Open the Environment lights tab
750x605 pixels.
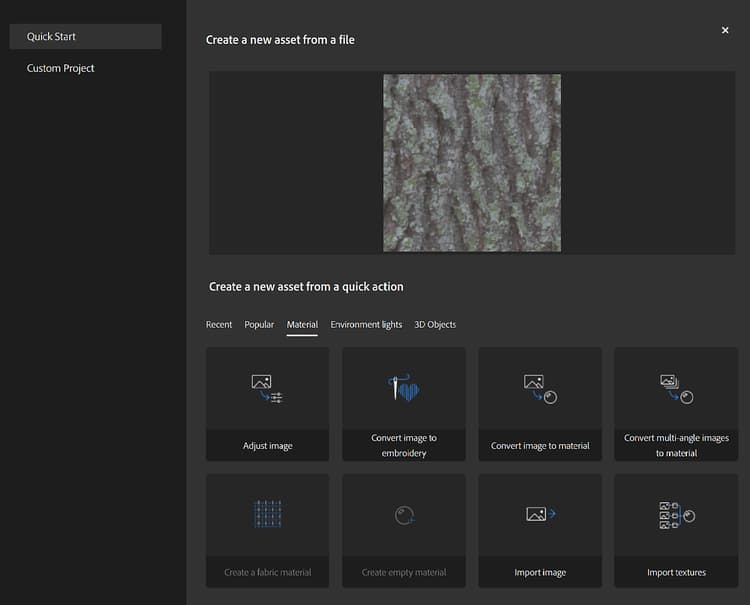click(366, 324)
